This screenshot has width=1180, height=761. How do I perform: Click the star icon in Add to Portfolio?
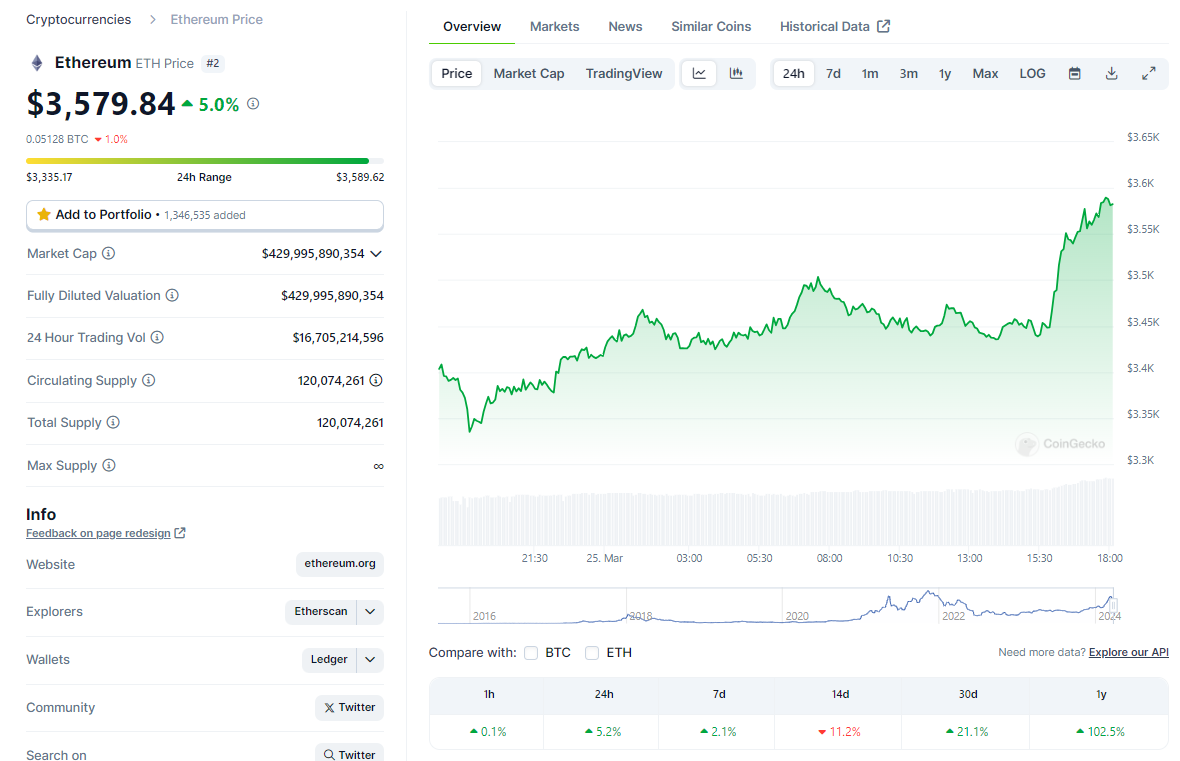(44, 215)
